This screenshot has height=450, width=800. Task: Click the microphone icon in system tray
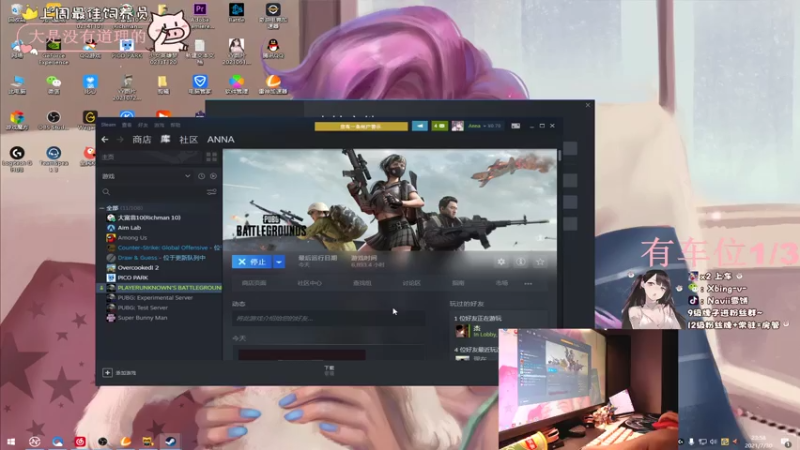691,441
